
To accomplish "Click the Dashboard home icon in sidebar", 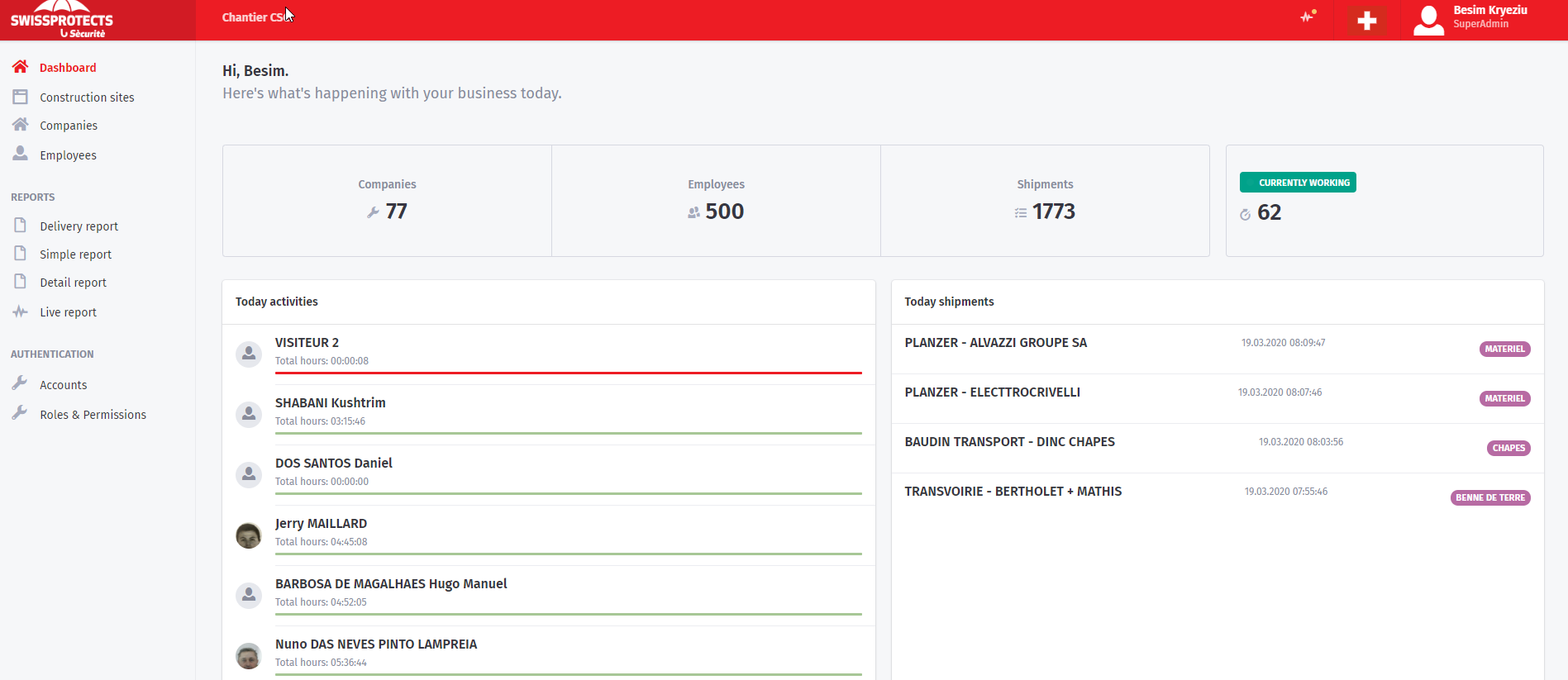I will [x=21, y=67].
